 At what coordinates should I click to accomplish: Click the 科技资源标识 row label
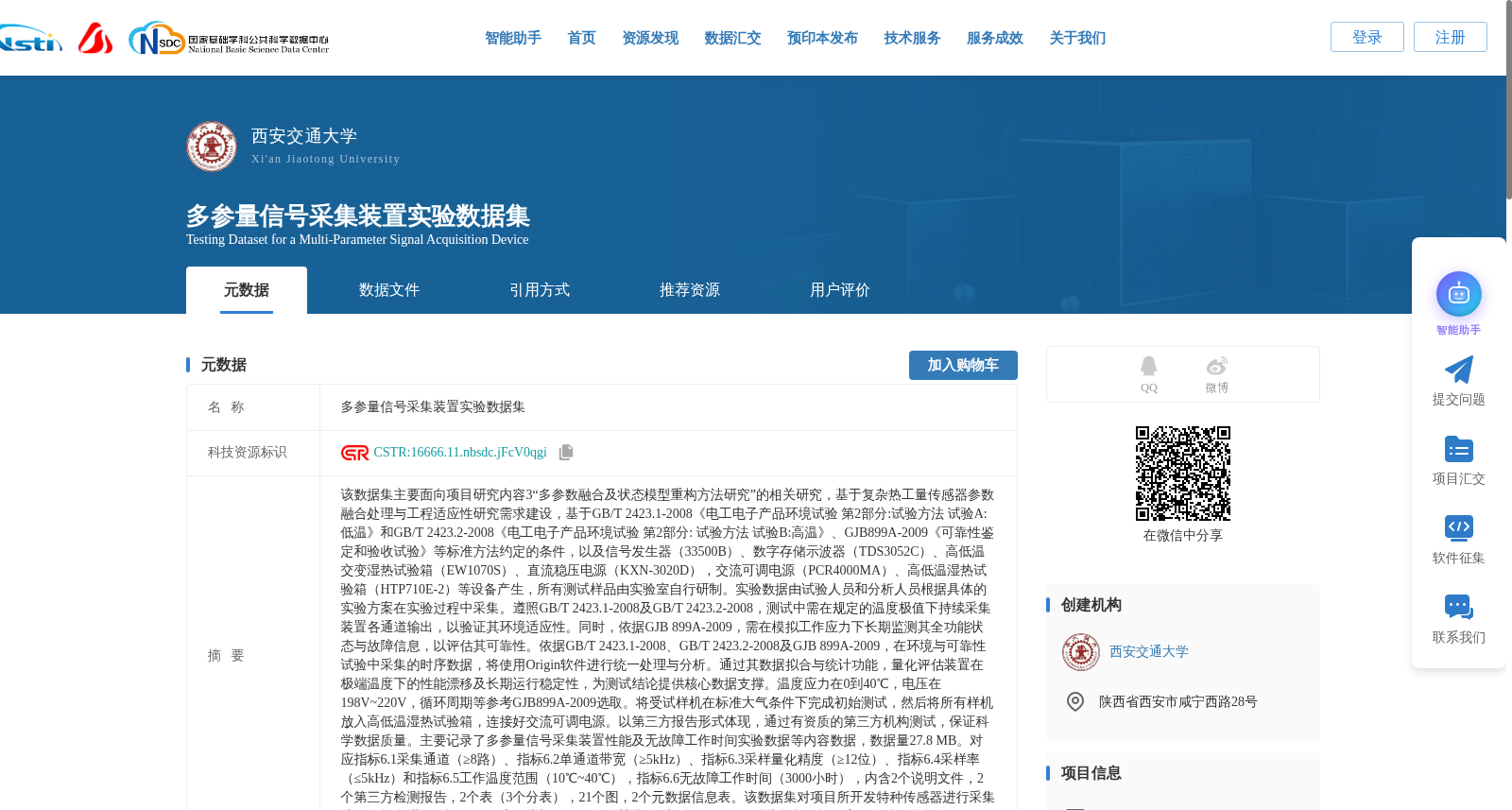click(248, 453)
